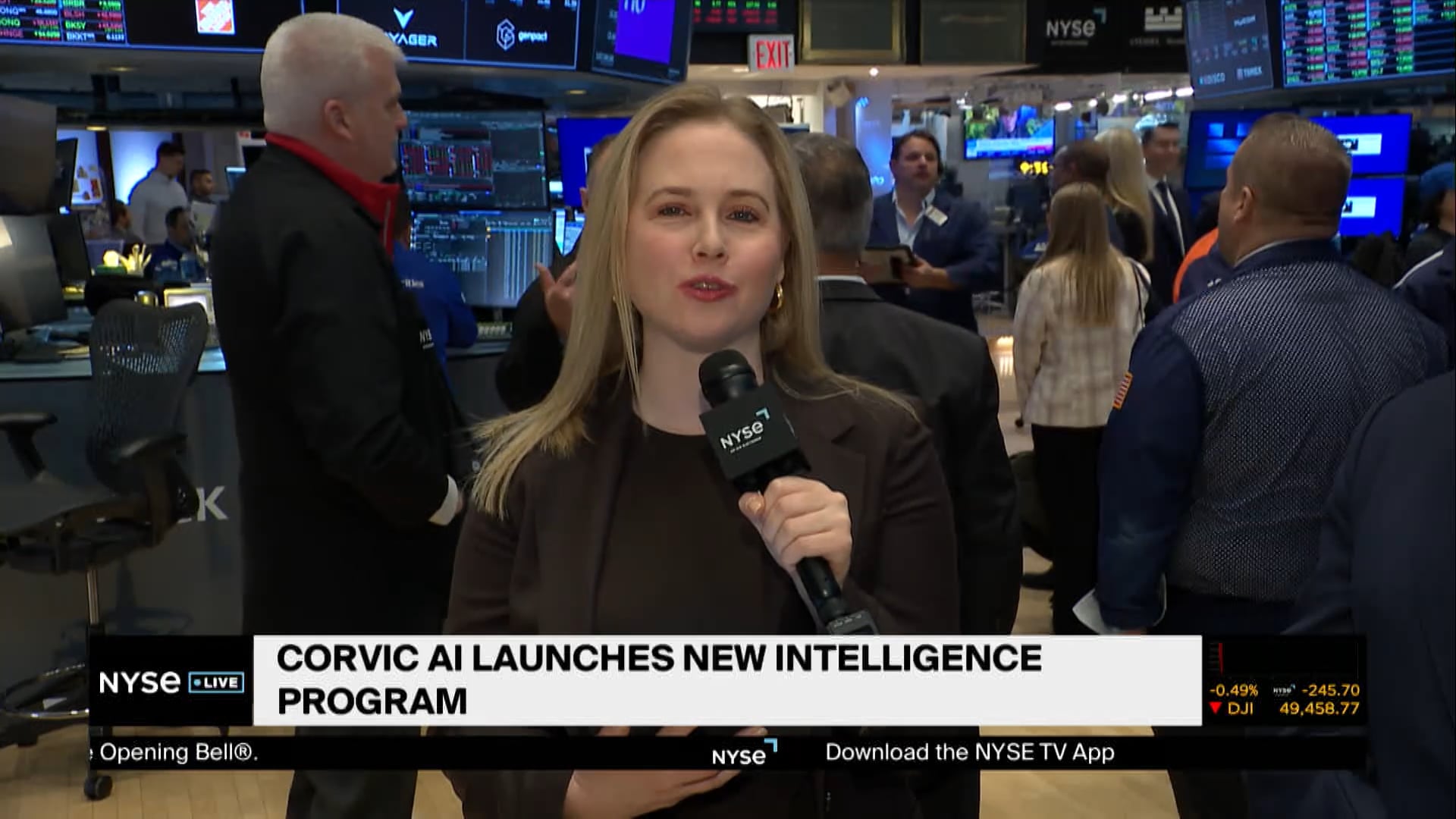Click the headline "CORVIC AI LAUNCHES NEW INTELLIGENCE PROGRAM"
The image size is (1456, 819).
pos(659,679)
